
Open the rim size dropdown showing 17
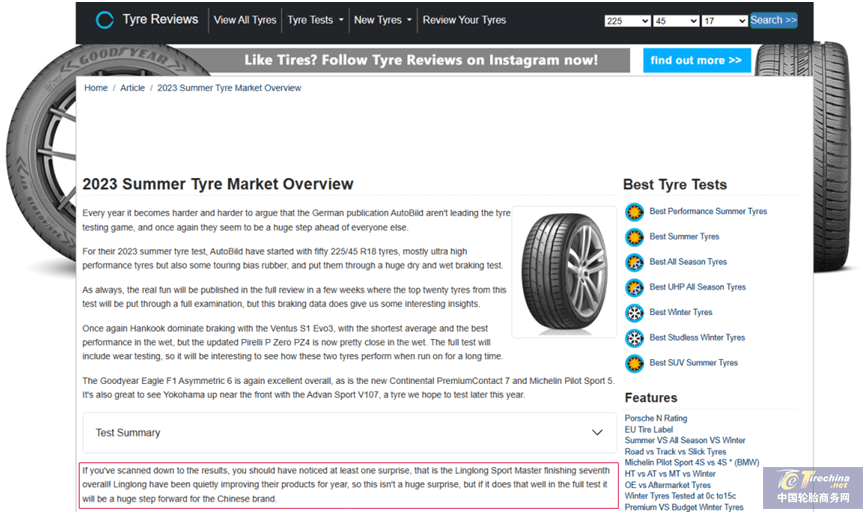click(725, 21)
